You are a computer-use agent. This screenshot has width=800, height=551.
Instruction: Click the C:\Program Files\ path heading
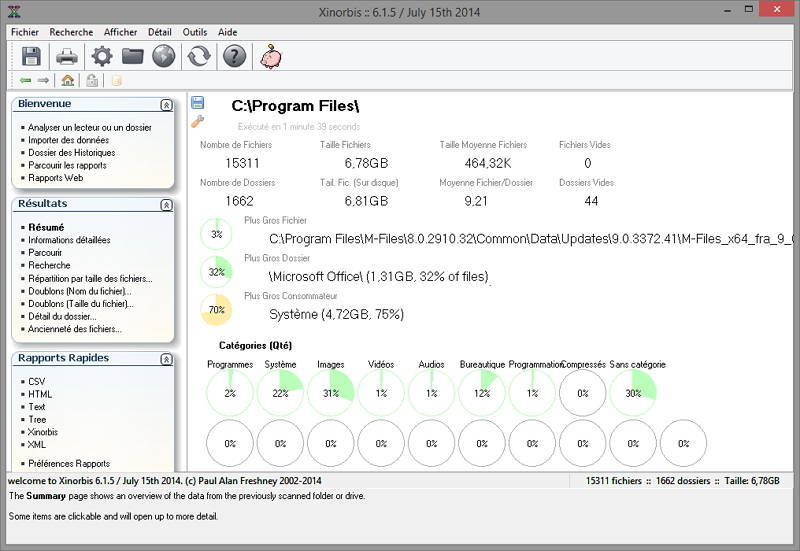point(295,106)
